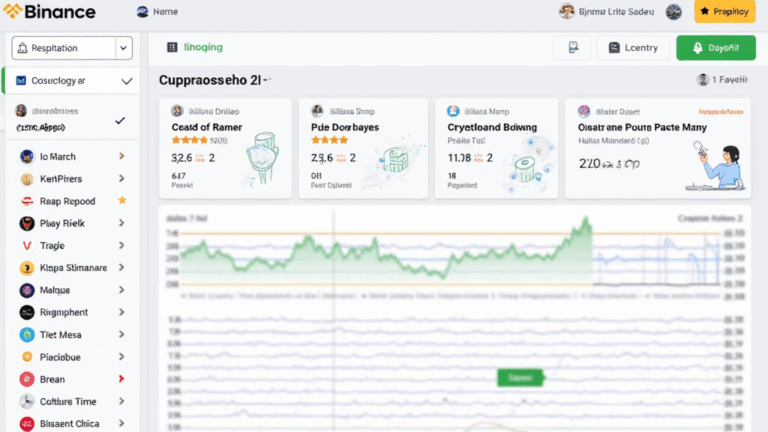
Task: Open the user avatar next to Bjnme Lrite Sodeu
Action: tap(567, 12)
